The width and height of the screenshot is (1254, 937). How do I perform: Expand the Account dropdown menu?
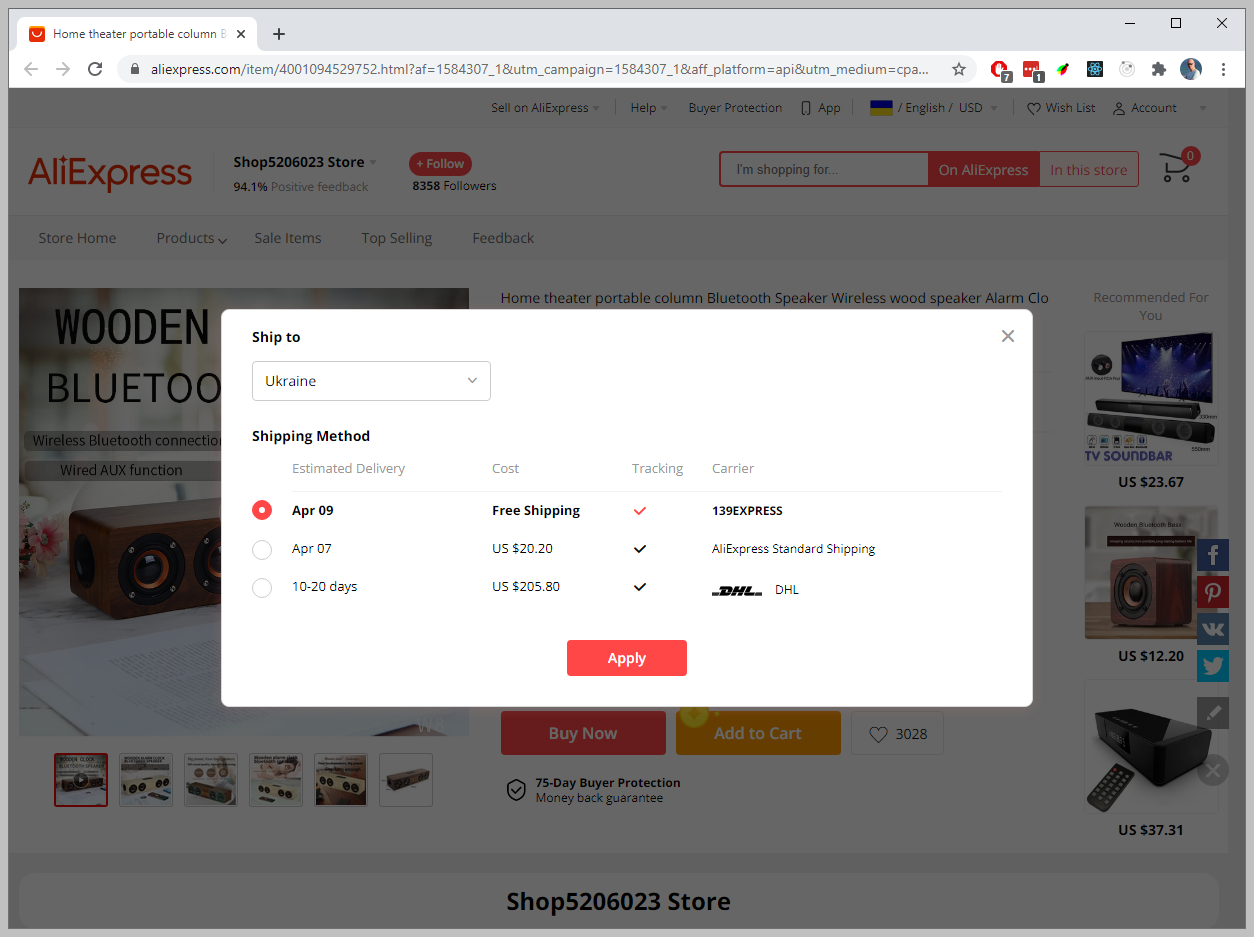pos(1159,108)
